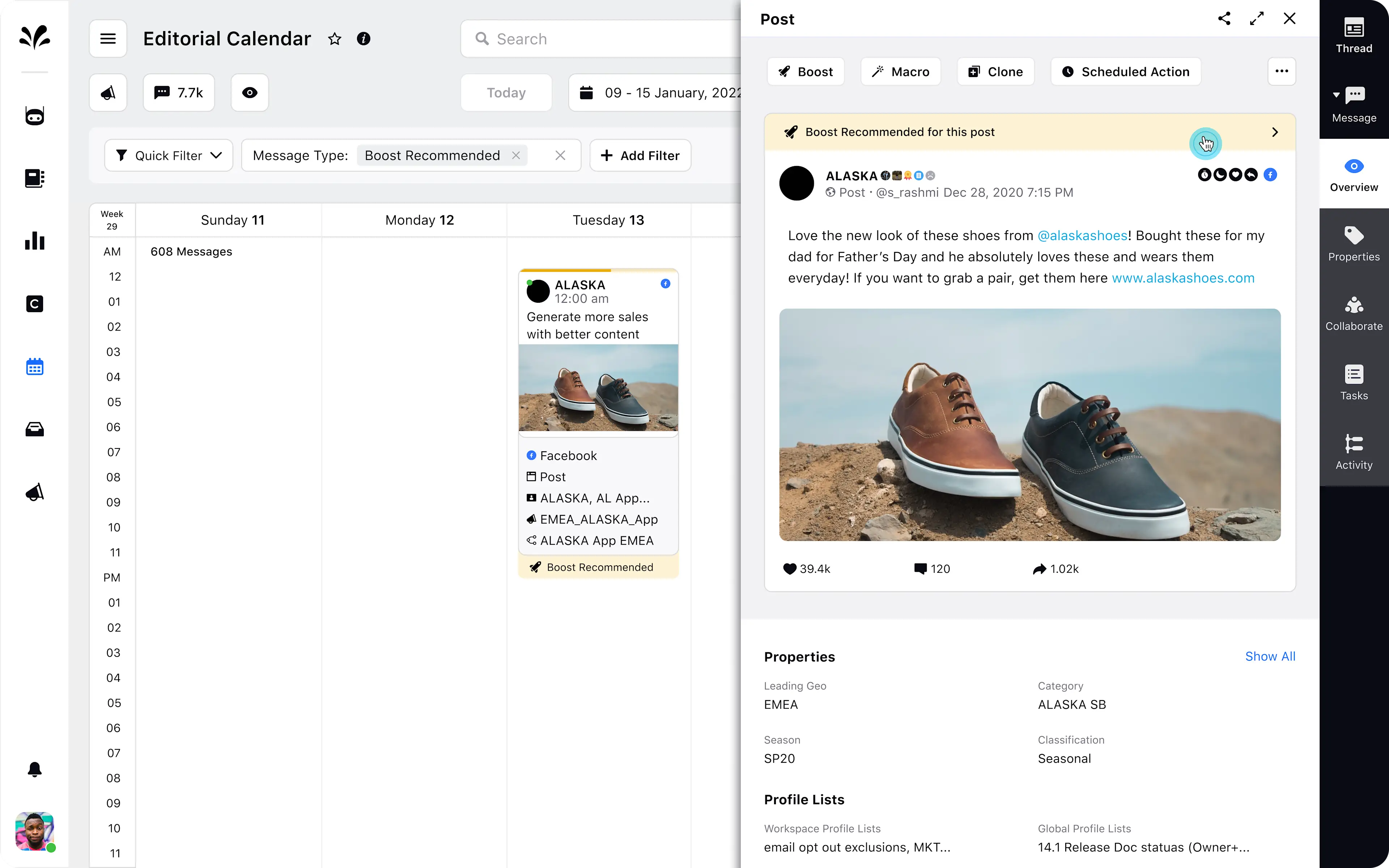Select the blue calendar icon in sidebar
The width and height of the screenshot is (1389, 868).
point(34,366)
